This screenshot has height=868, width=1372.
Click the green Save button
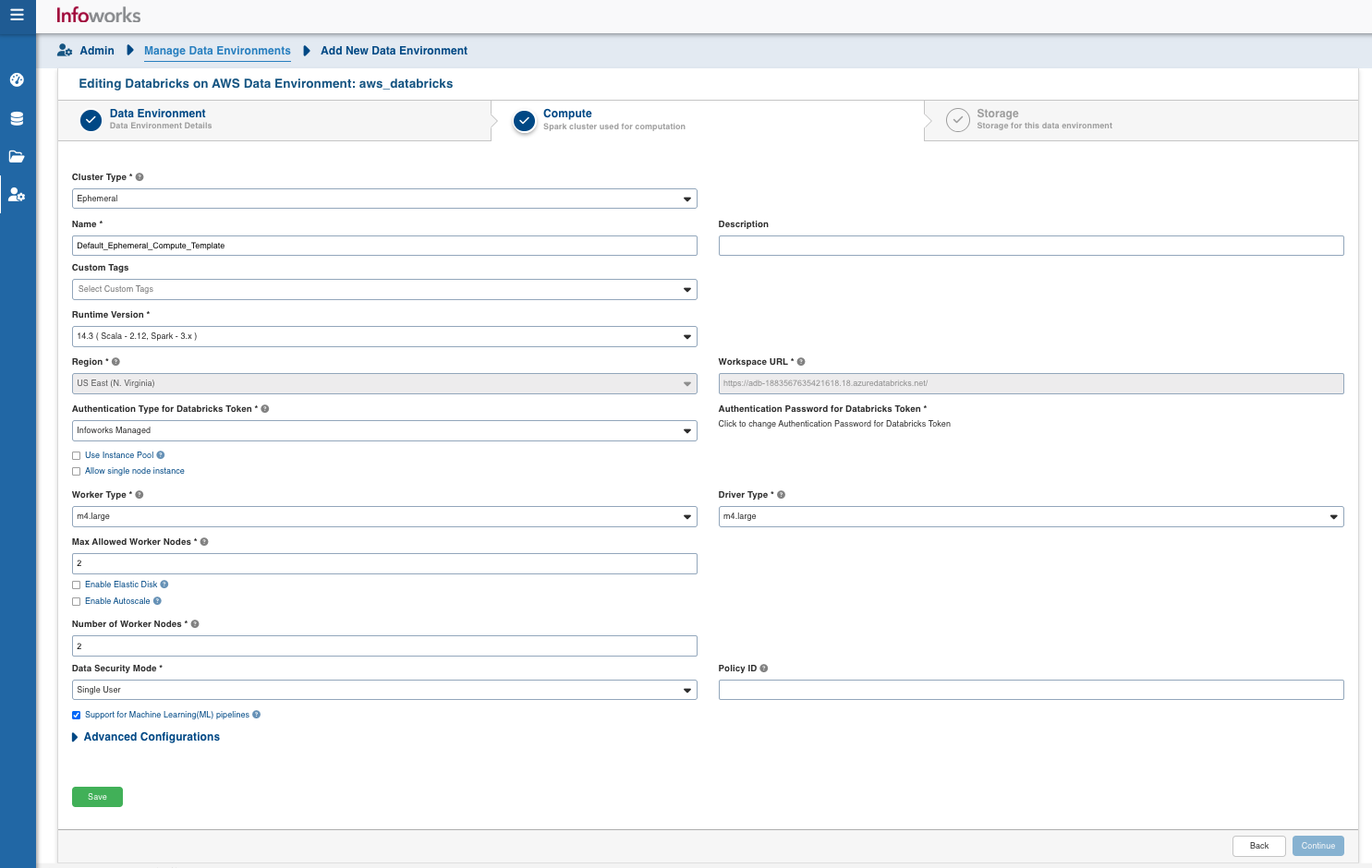pos(97,797)
